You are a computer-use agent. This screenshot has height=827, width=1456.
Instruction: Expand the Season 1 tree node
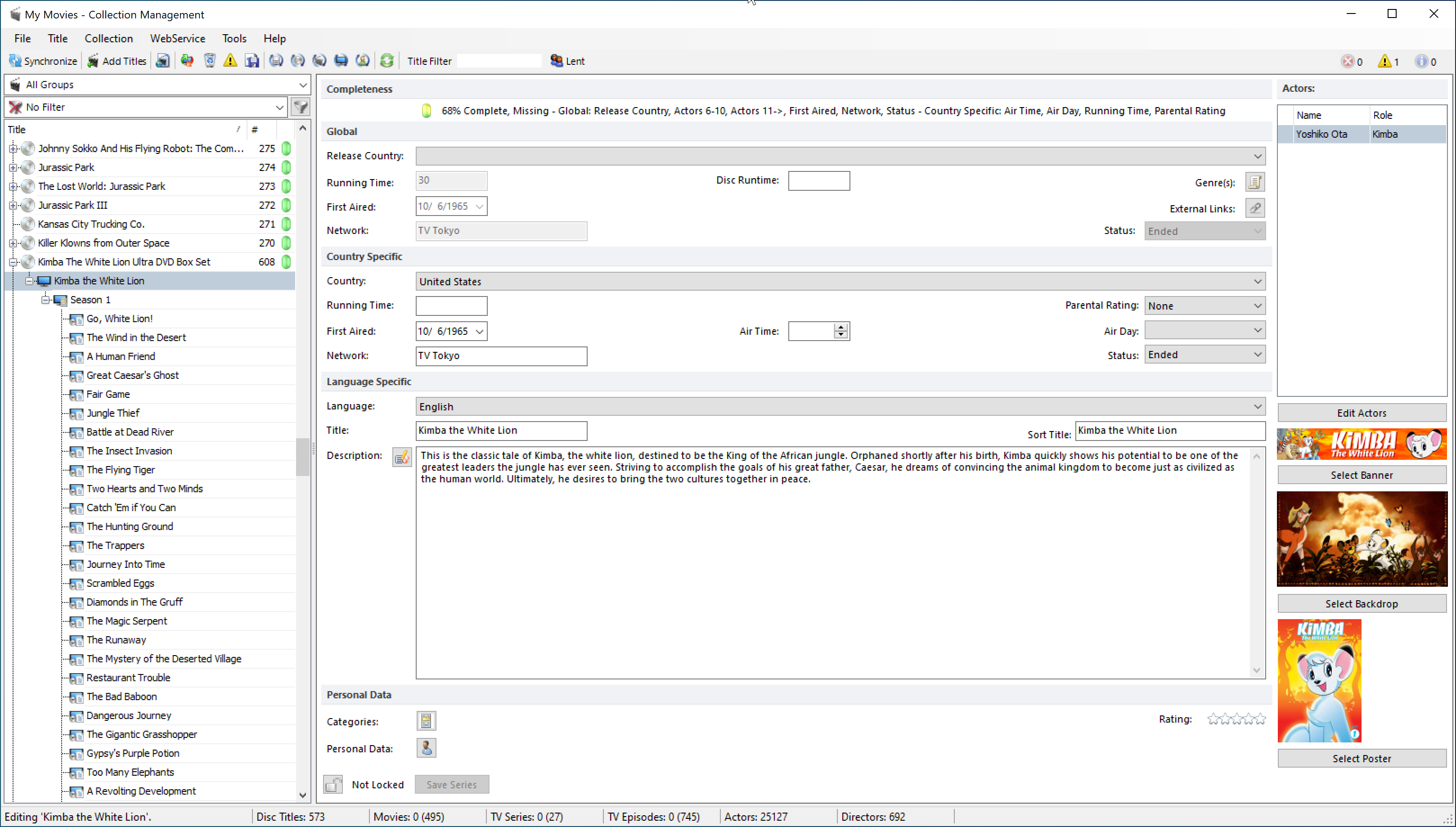[44, 299]
